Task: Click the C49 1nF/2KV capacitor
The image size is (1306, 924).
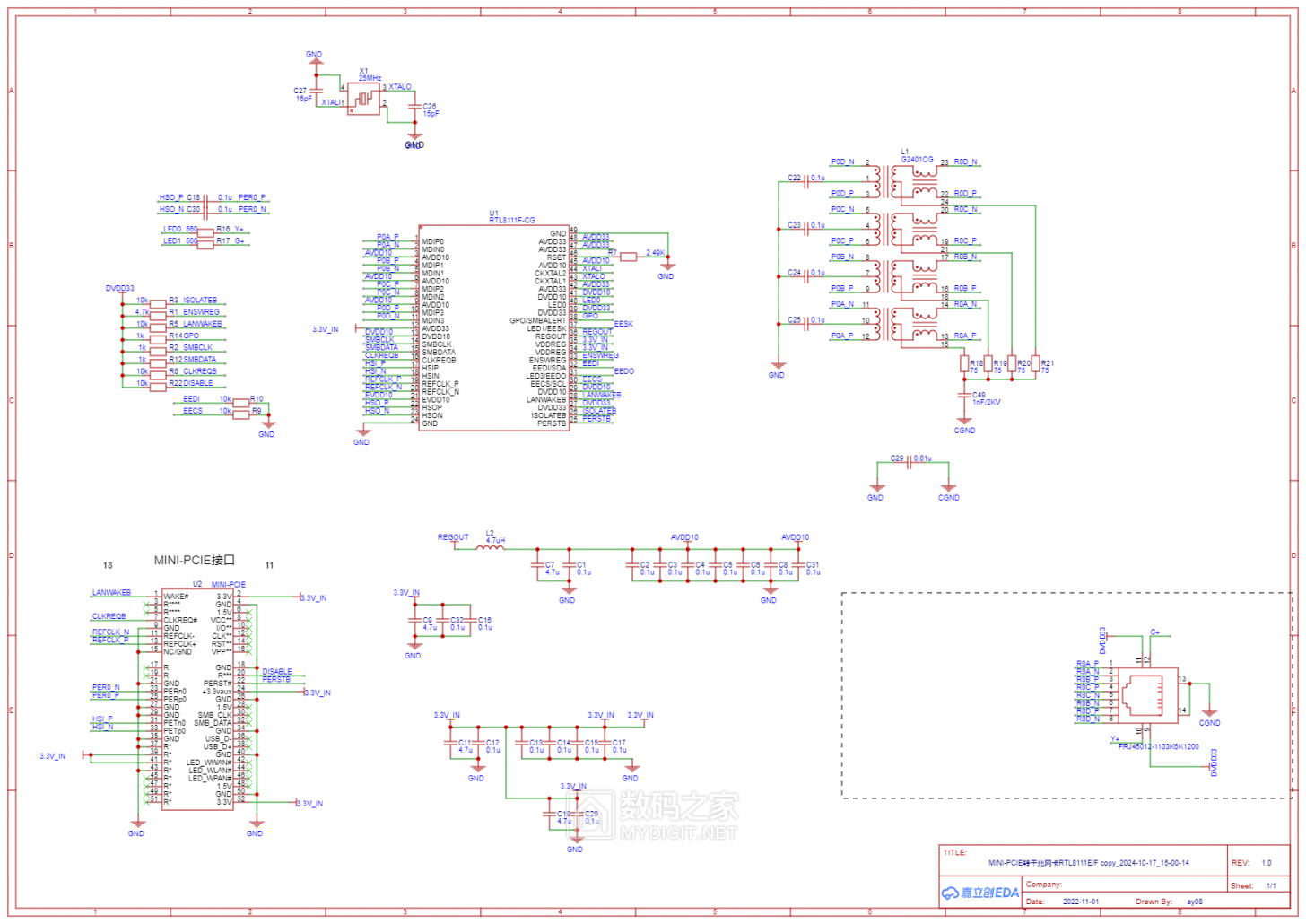Action: click(965, 395)
